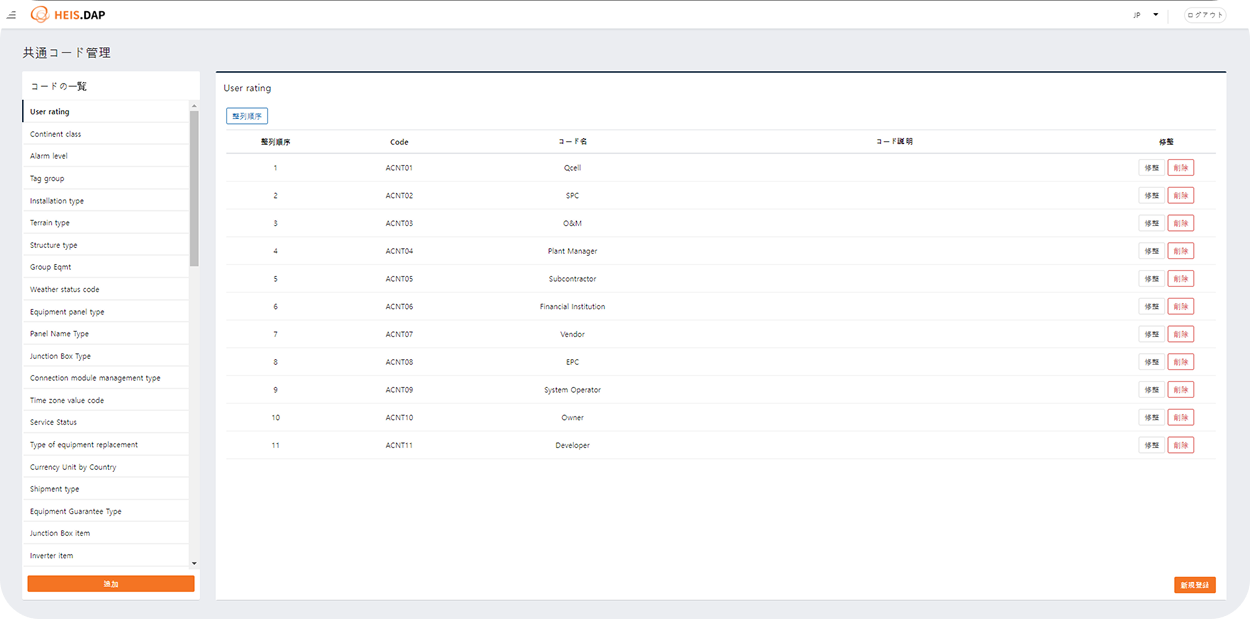
Task: Select Alarm level in code list
Action: (49, 156)
